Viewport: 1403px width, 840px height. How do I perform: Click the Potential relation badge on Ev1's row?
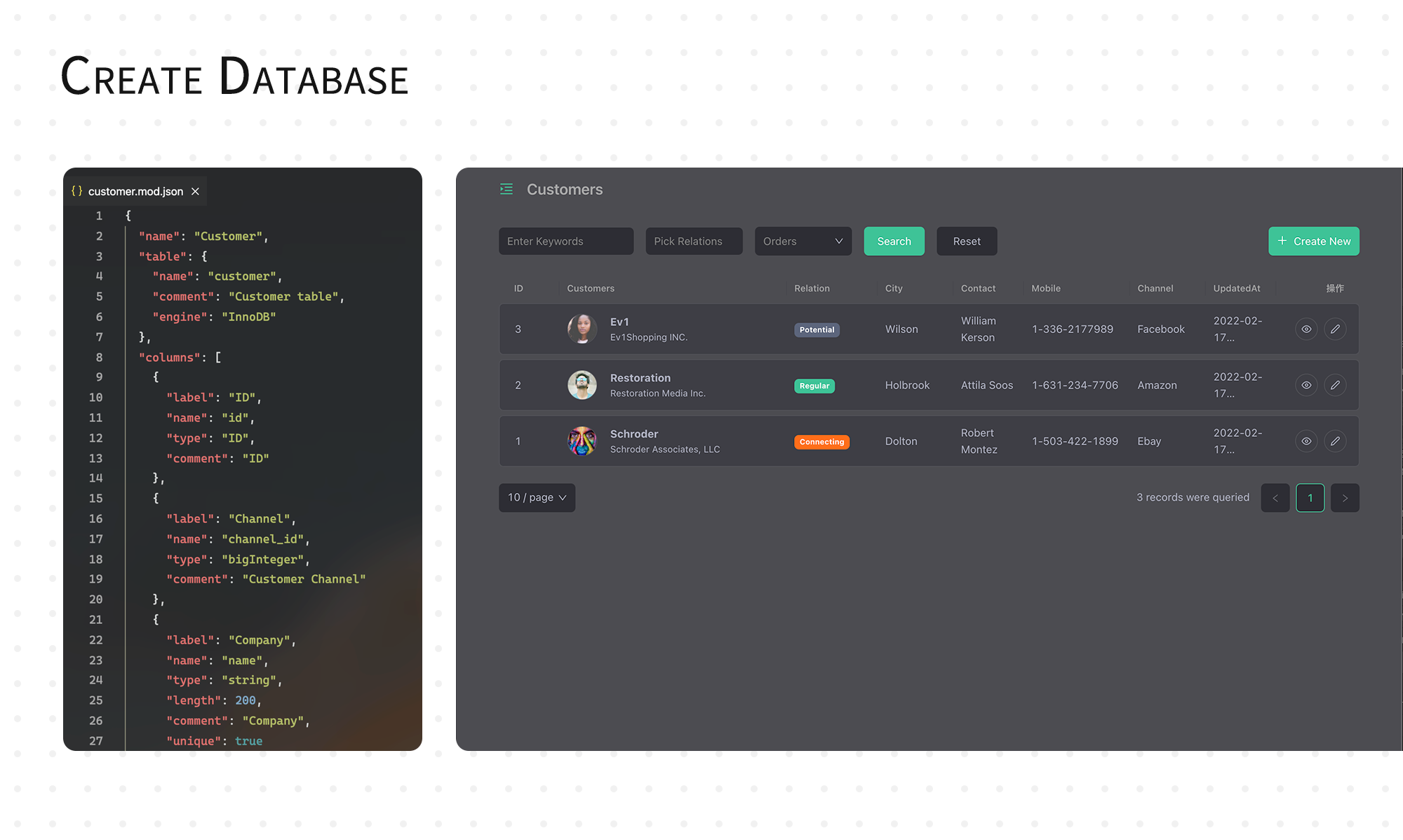point(817,330)
